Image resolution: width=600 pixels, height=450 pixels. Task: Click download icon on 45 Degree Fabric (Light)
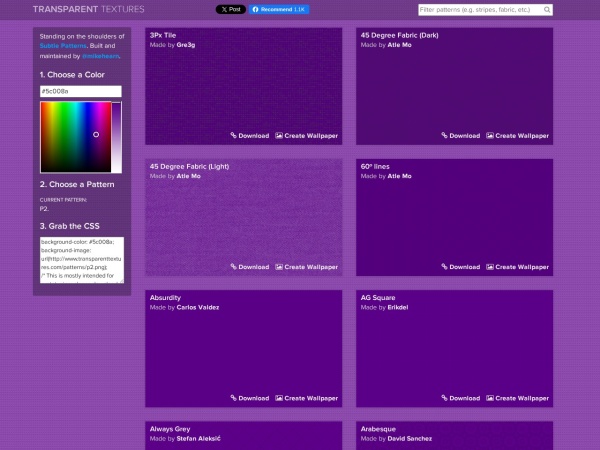[x=233, y=267]
